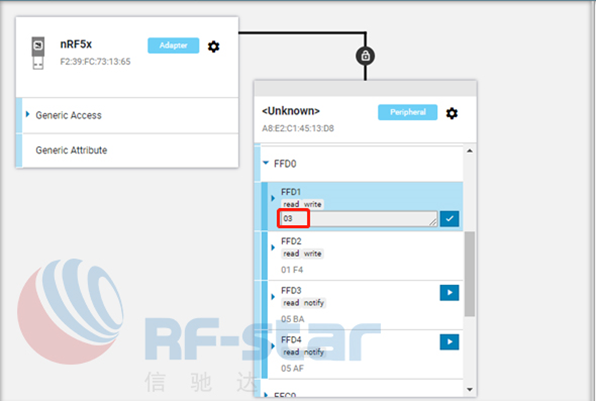Click the nRF5x USB dongle icon
Viewport: 596px width, 401px height.
coord(38,53)
